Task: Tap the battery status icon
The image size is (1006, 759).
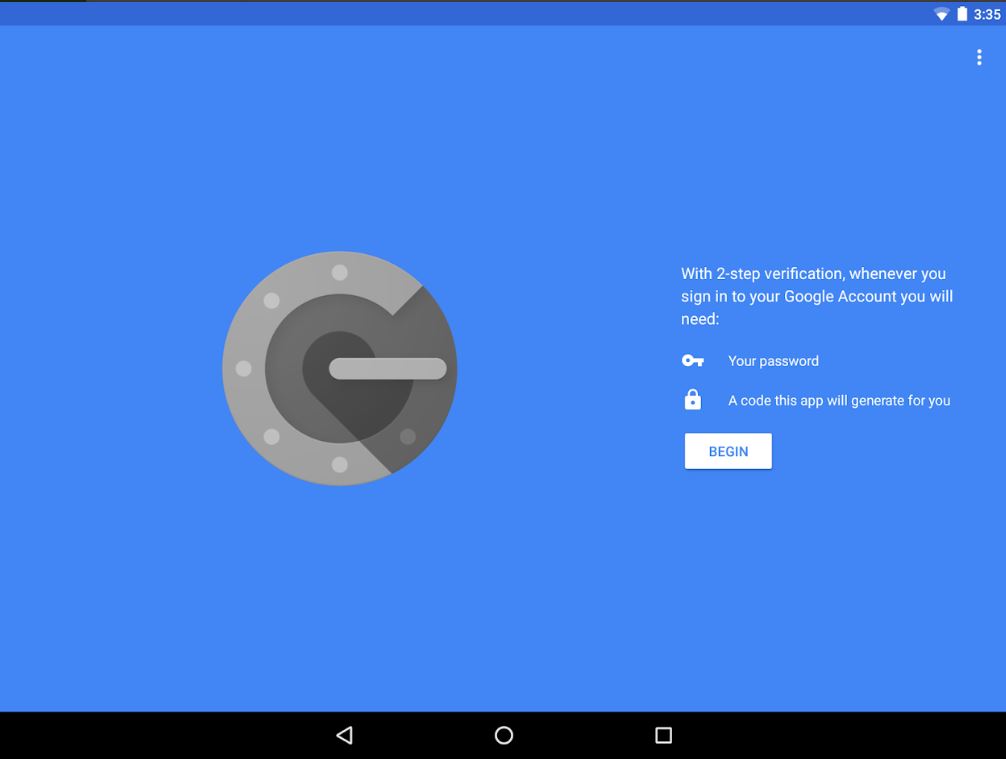Action: [962, 13]
